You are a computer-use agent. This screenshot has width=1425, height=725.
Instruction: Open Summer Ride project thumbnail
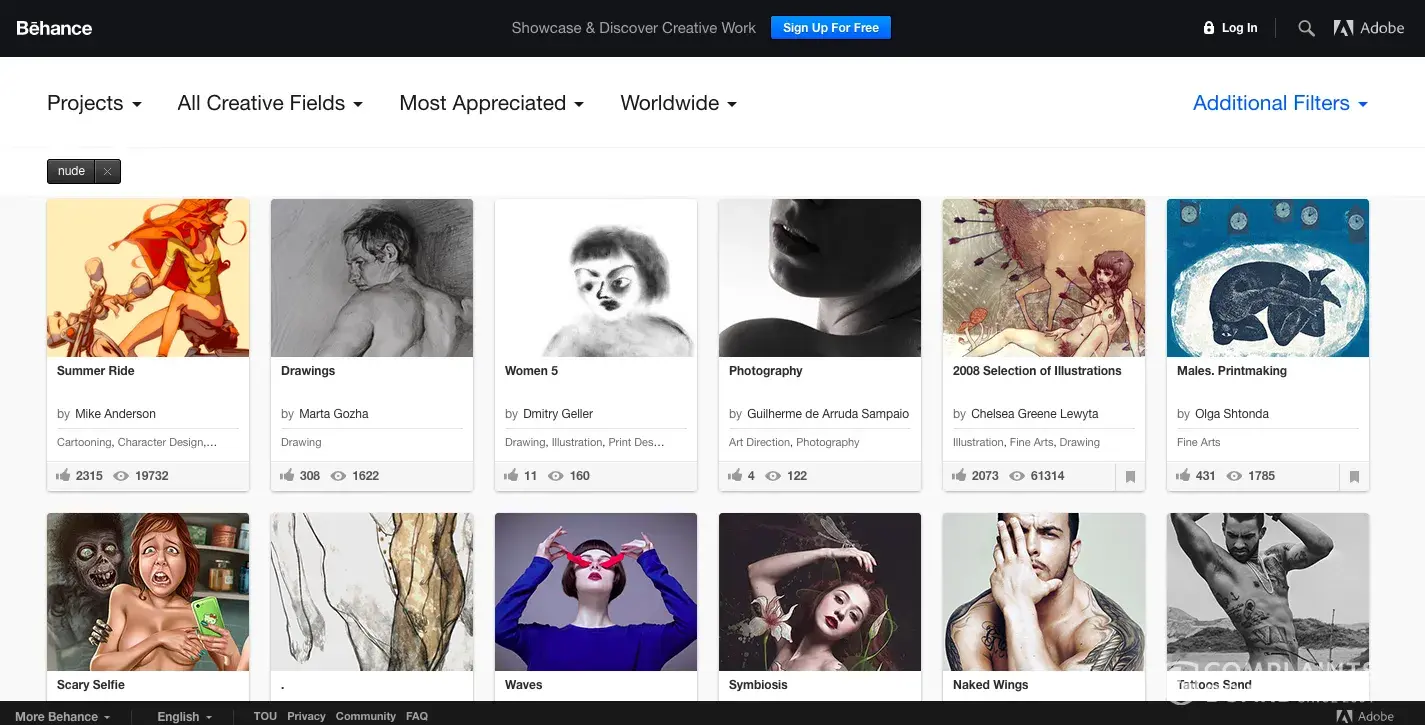[148, 278]
